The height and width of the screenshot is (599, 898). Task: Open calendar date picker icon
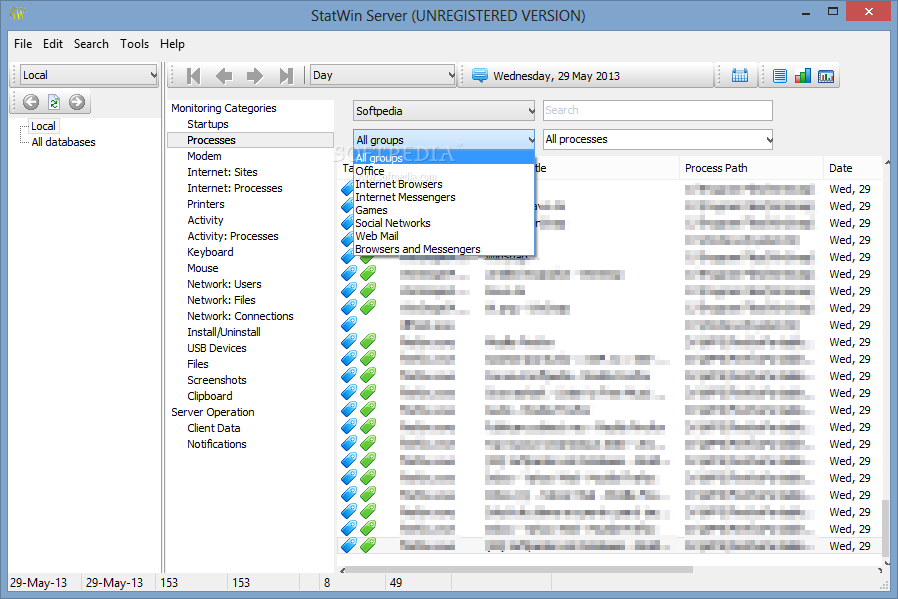(739, 76)
